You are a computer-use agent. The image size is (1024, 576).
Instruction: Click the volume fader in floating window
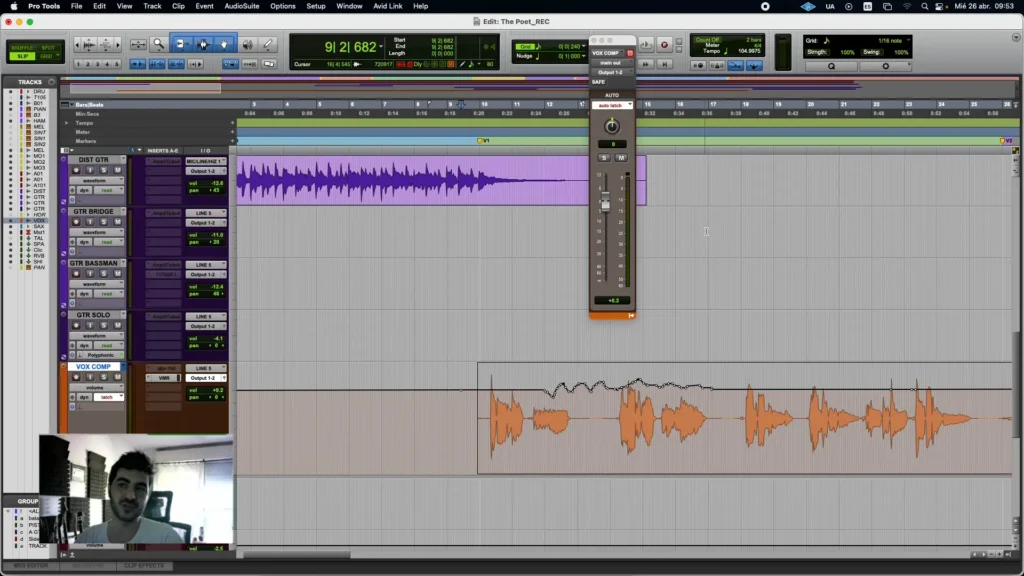[x=605, y=202]
